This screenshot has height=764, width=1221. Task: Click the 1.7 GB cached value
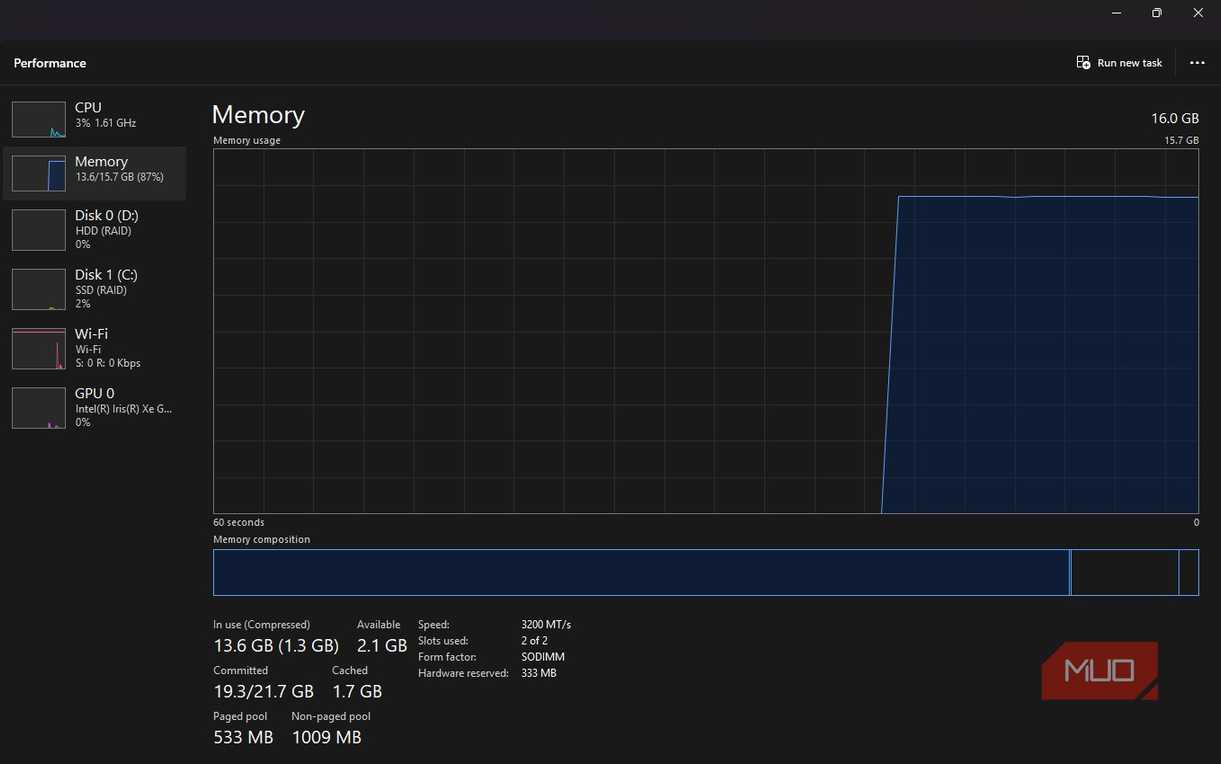[x=357, y=692]
